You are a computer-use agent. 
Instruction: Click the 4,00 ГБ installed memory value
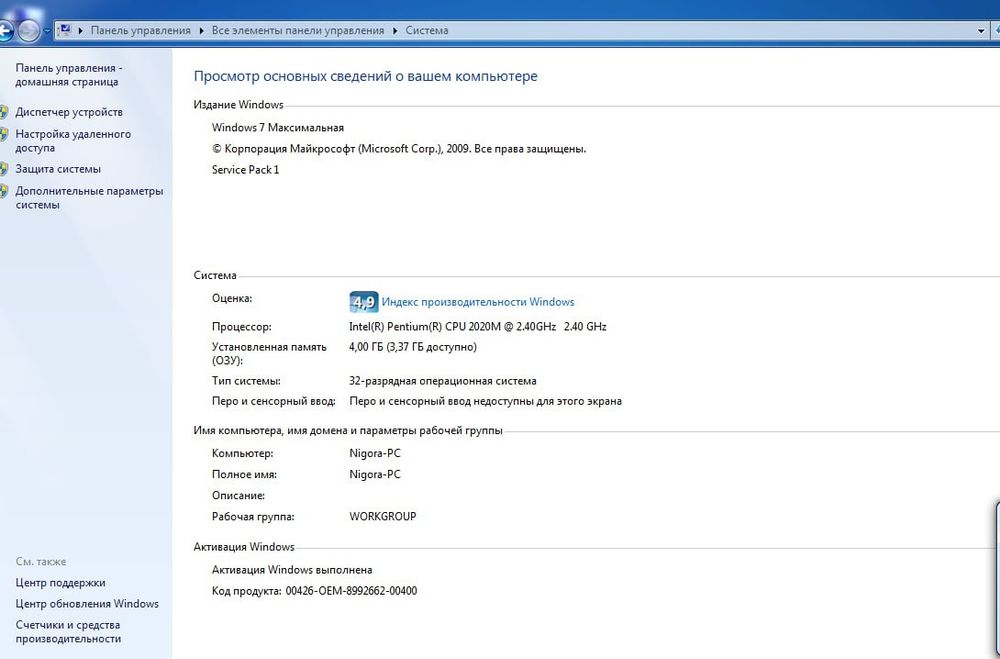[x=413, y=347]
